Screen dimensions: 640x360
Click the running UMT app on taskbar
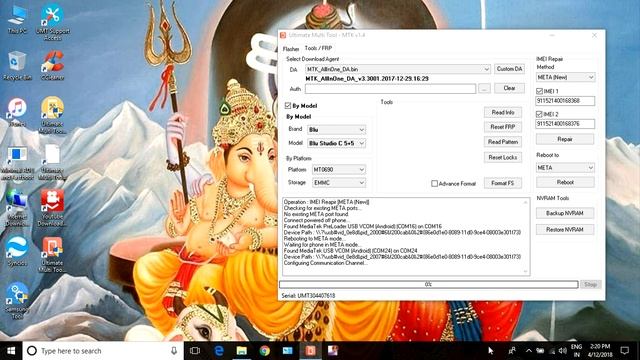[x=310, y=351]
